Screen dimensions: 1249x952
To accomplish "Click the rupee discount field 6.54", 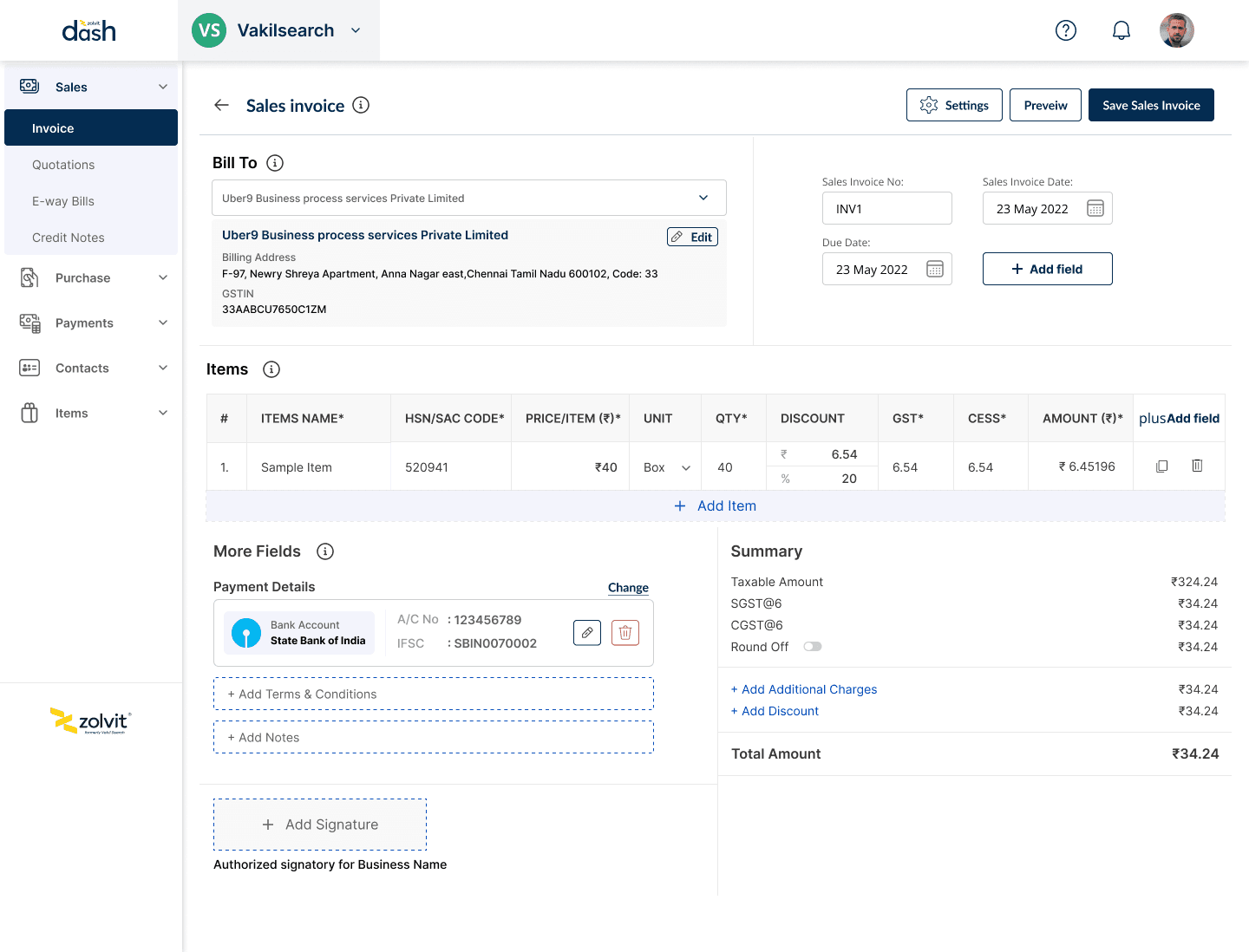I will point(821,454).
